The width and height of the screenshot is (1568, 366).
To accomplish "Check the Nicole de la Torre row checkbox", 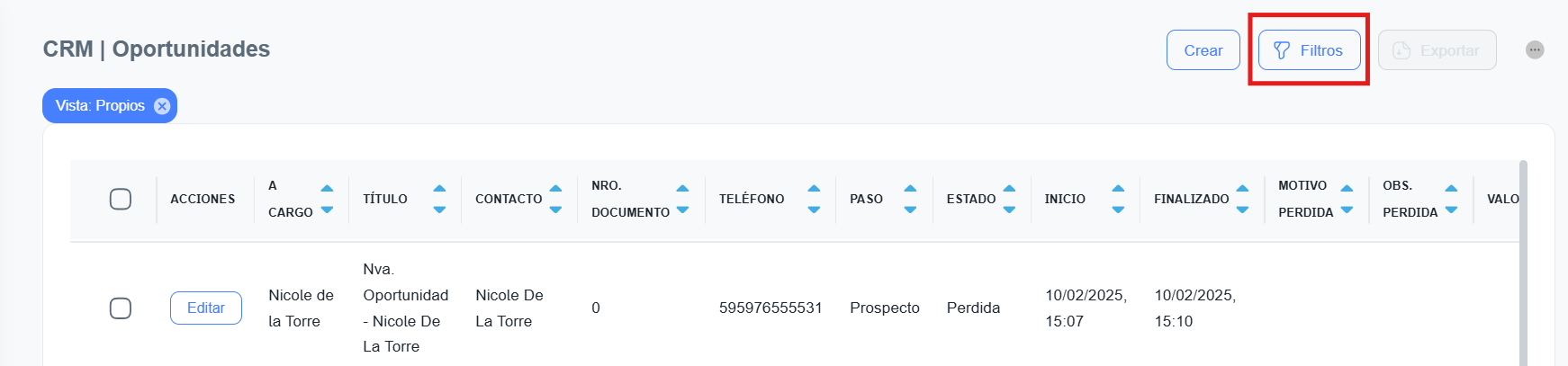I will 121,308.
